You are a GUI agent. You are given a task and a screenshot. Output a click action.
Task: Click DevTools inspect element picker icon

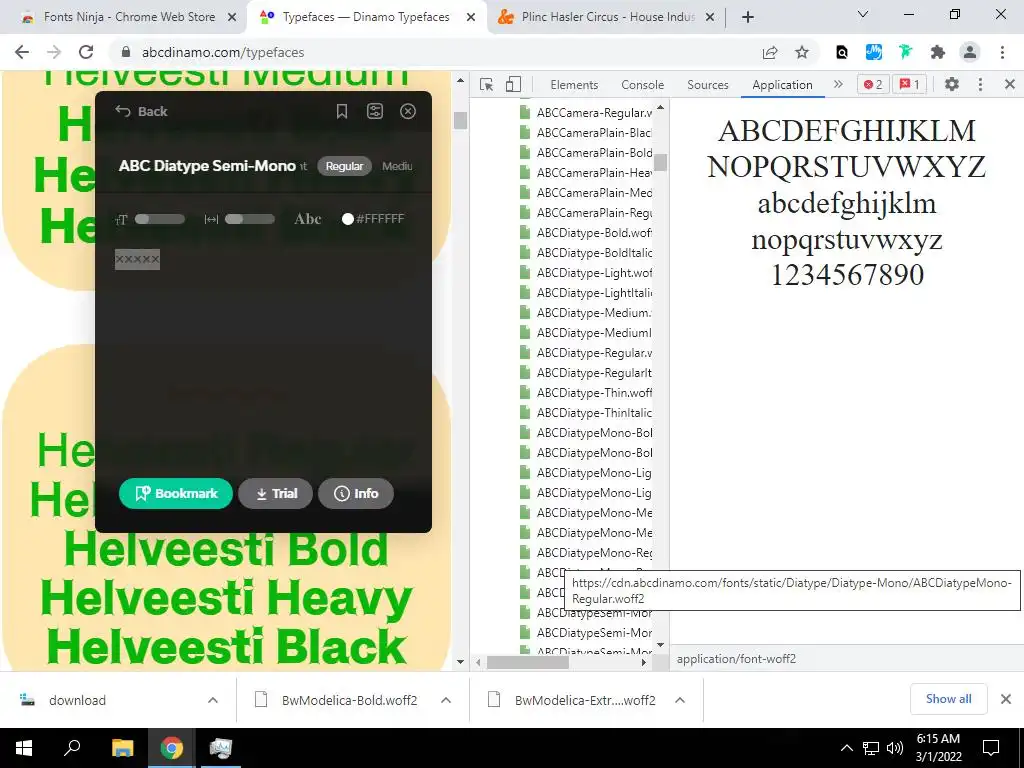487,84
